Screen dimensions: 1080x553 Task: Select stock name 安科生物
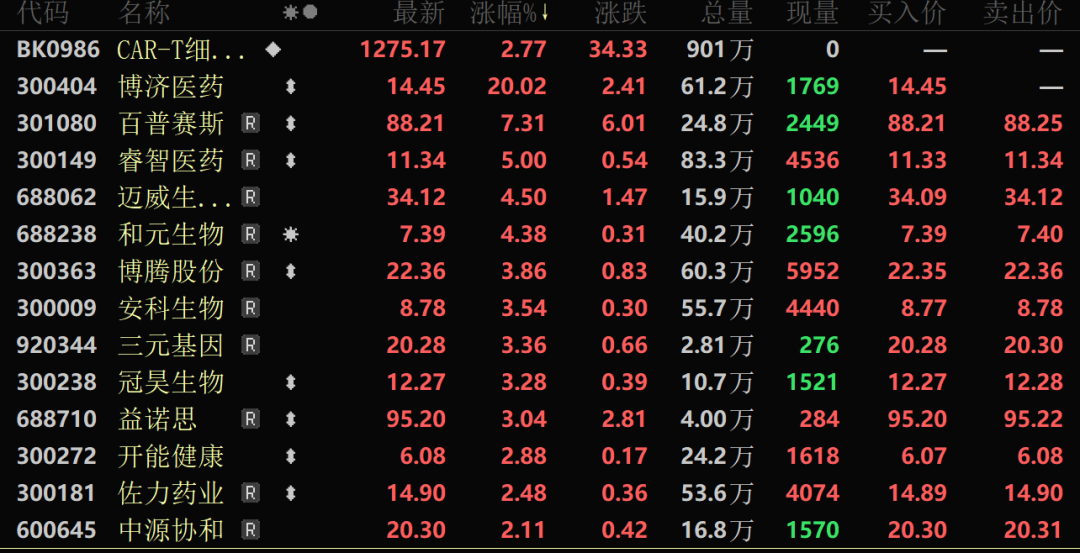click(x=171, y=308)
